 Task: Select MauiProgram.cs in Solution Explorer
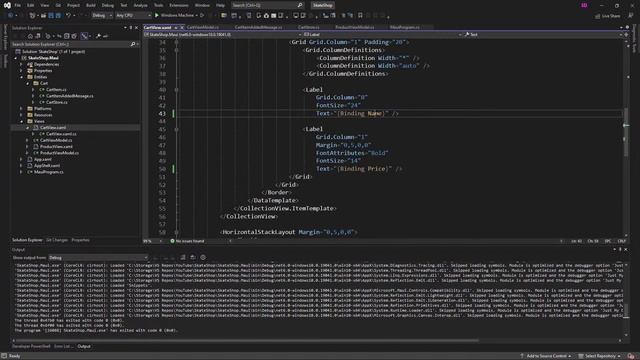pyautogui.click(x=49, y=172)
